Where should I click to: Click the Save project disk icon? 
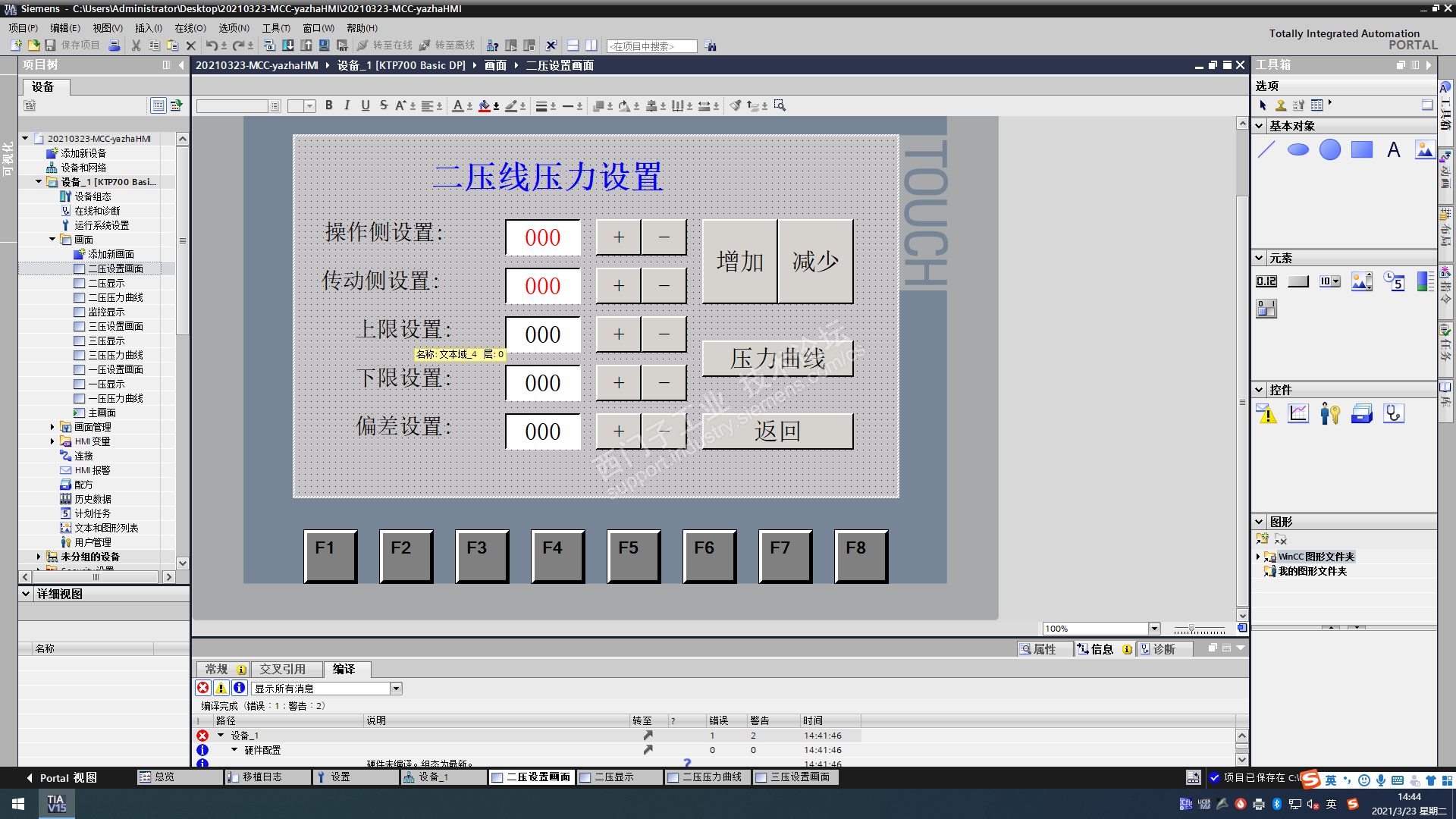click(x=50, y=45)
